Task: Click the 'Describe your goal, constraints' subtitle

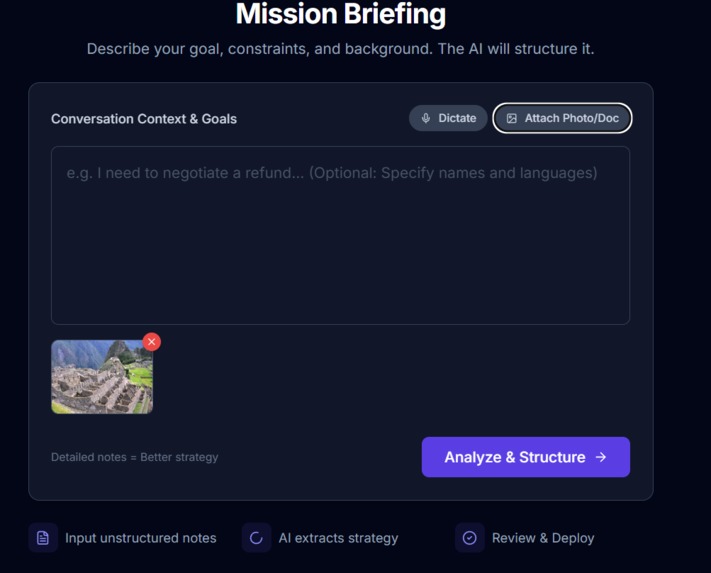Action: (x=341, y=49)
